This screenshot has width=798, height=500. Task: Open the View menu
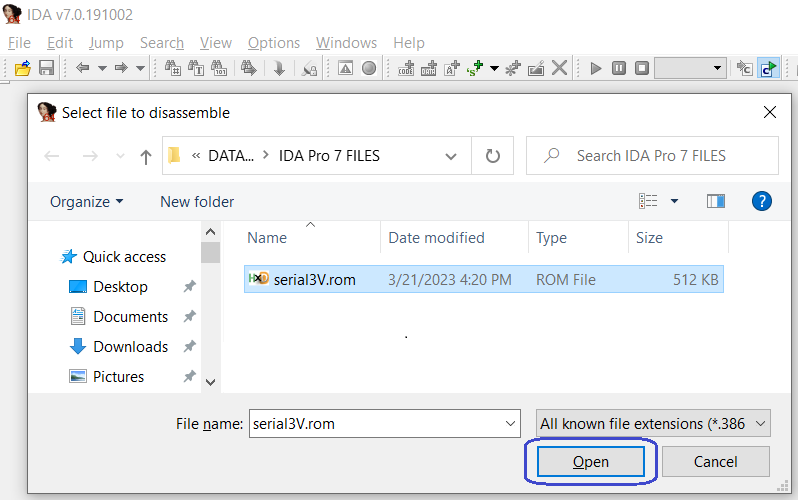pos(216,43)
